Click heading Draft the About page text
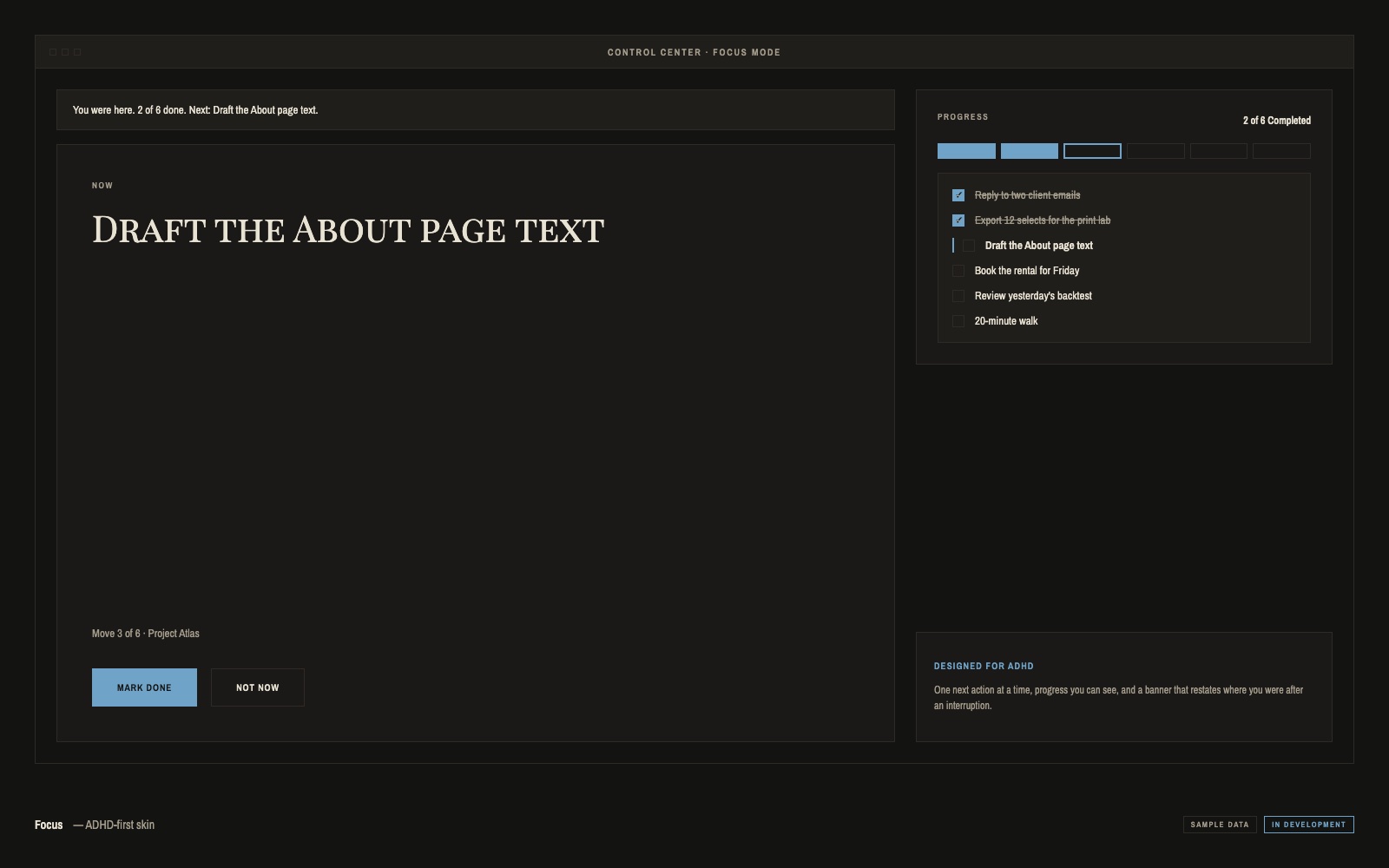Image resolution: width=1389 pixels, height=868 pixels. pyautogui.click(x=348, y=230)
